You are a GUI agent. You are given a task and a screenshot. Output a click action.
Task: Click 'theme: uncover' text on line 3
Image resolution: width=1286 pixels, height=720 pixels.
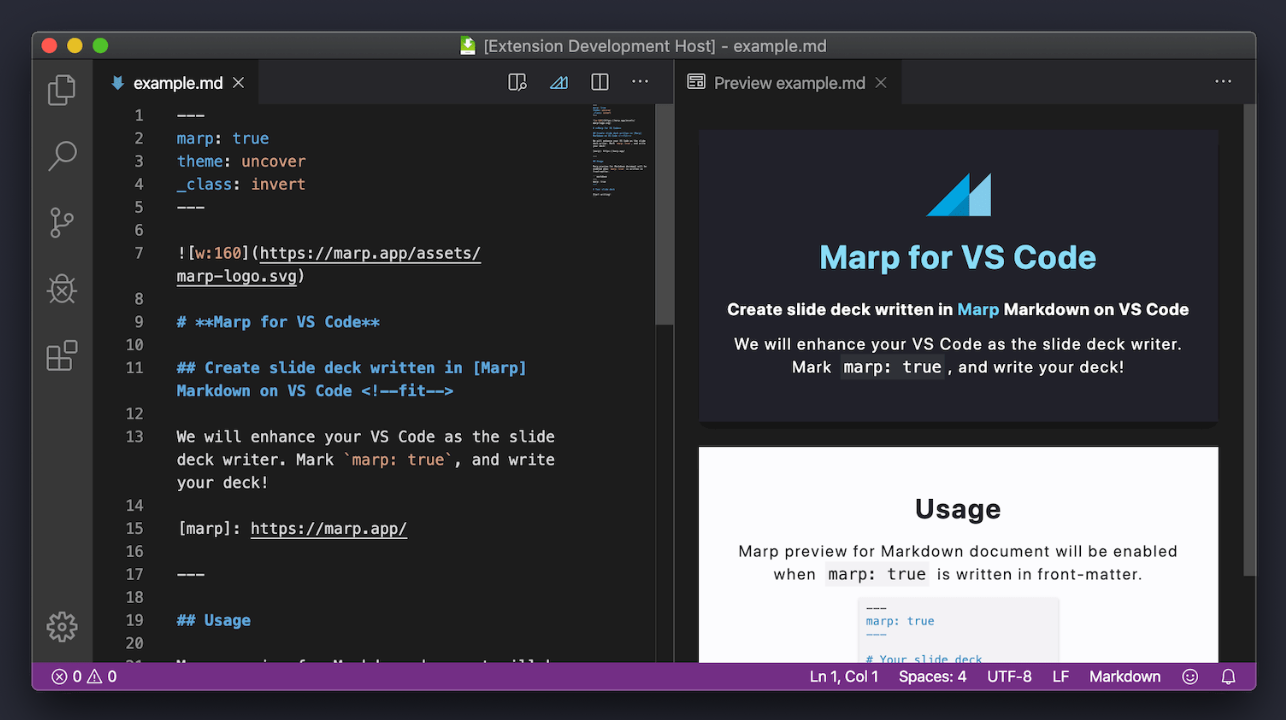click(241, 161)
